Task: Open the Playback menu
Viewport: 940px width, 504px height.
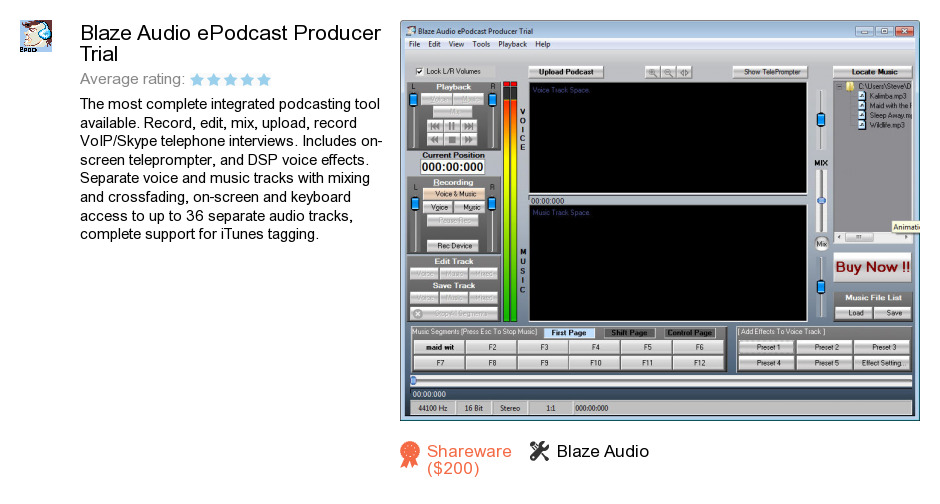Action: coord(513,44)
